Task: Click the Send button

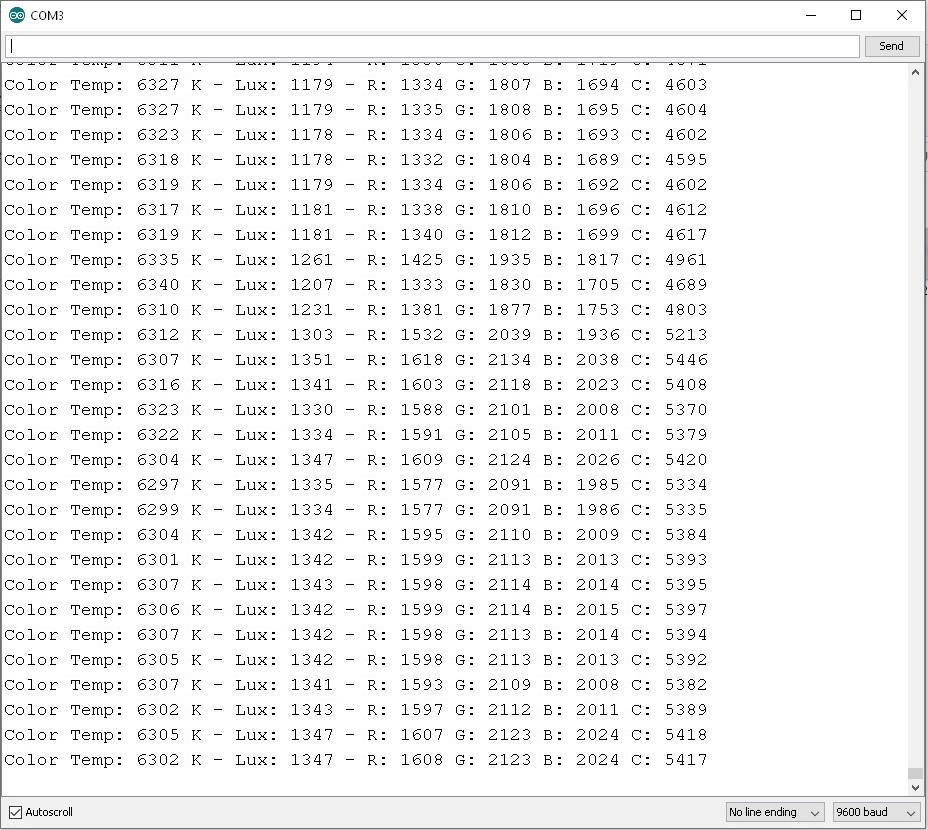Action: point(891,46)
